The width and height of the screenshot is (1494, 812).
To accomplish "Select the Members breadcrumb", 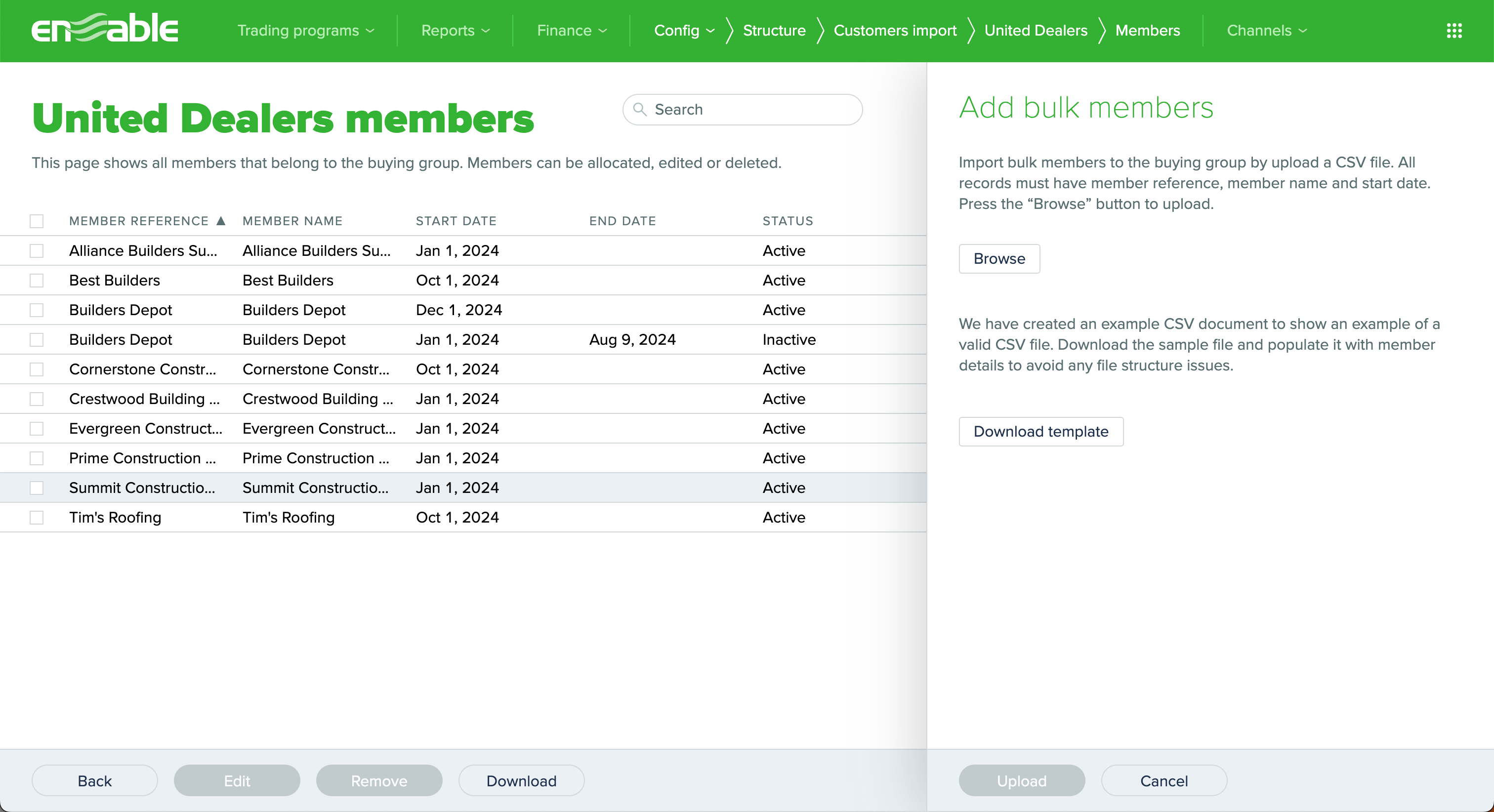I will (1147, 30).
